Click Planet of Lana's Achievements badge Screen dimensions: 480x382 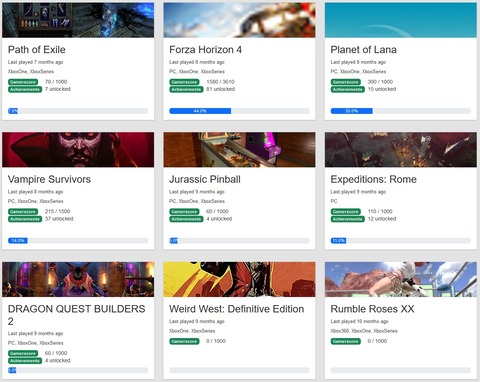[x=348, y=89]
